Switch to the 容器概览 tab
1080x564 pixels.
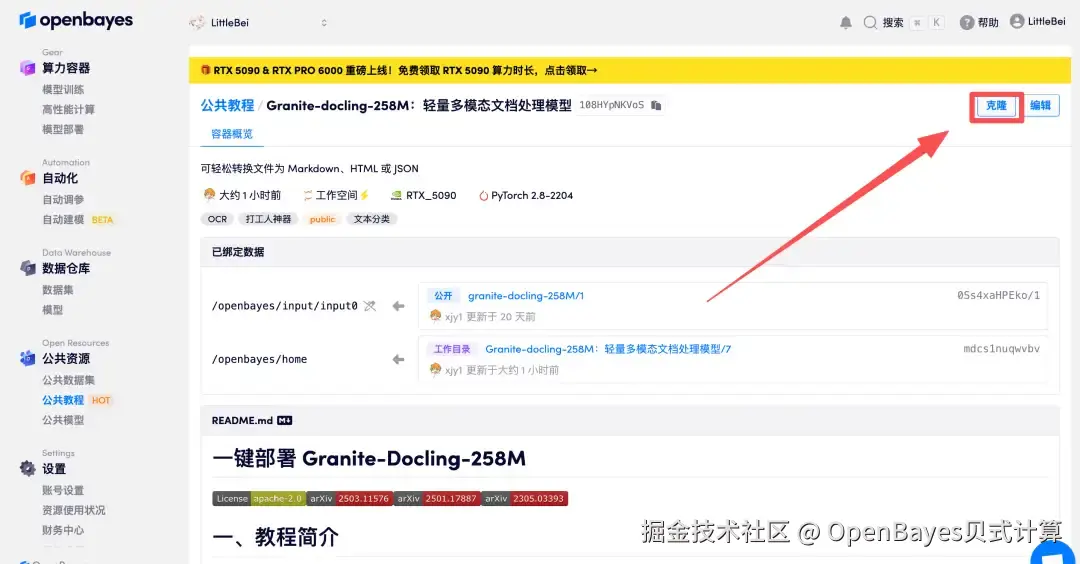[x=232, y=134]
